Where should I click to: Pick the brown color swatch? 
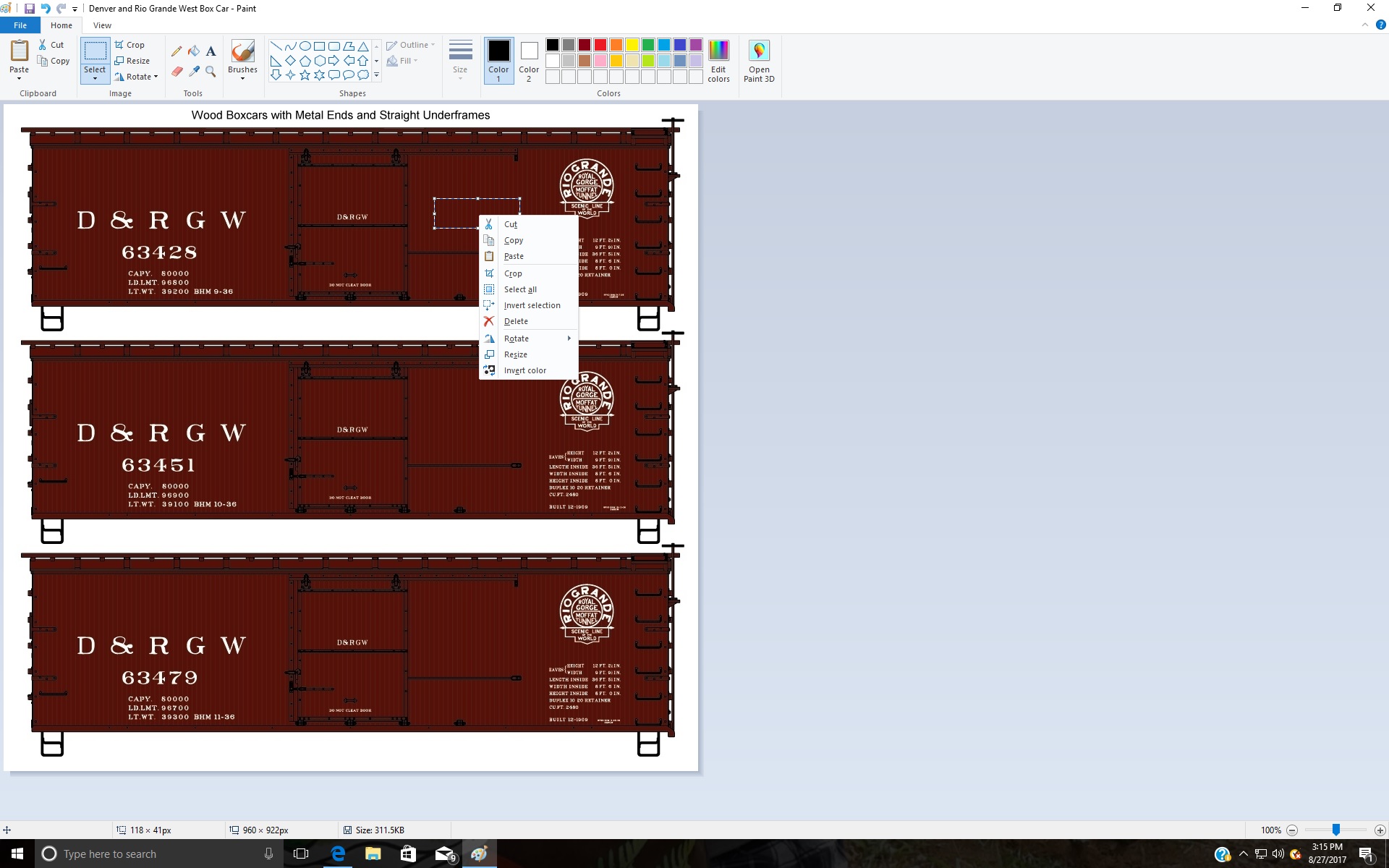pos(584,61)
